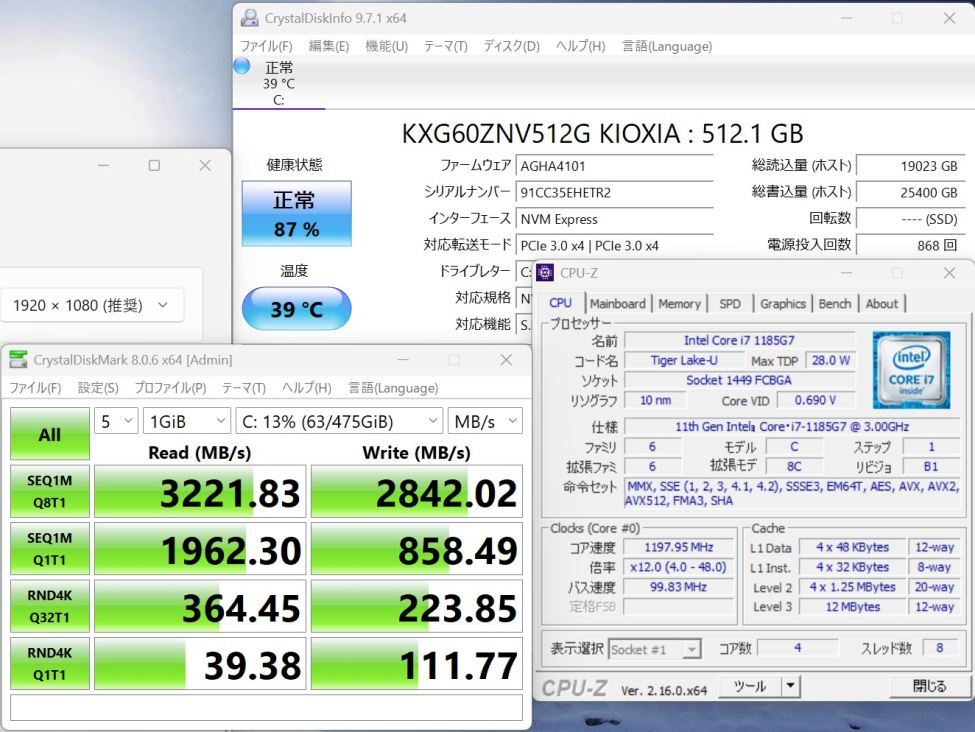This screenshot has width=975, height=732.
Task: Open the 機能 menu in CrystalDiskInfo
Action: tap(385, 46)
